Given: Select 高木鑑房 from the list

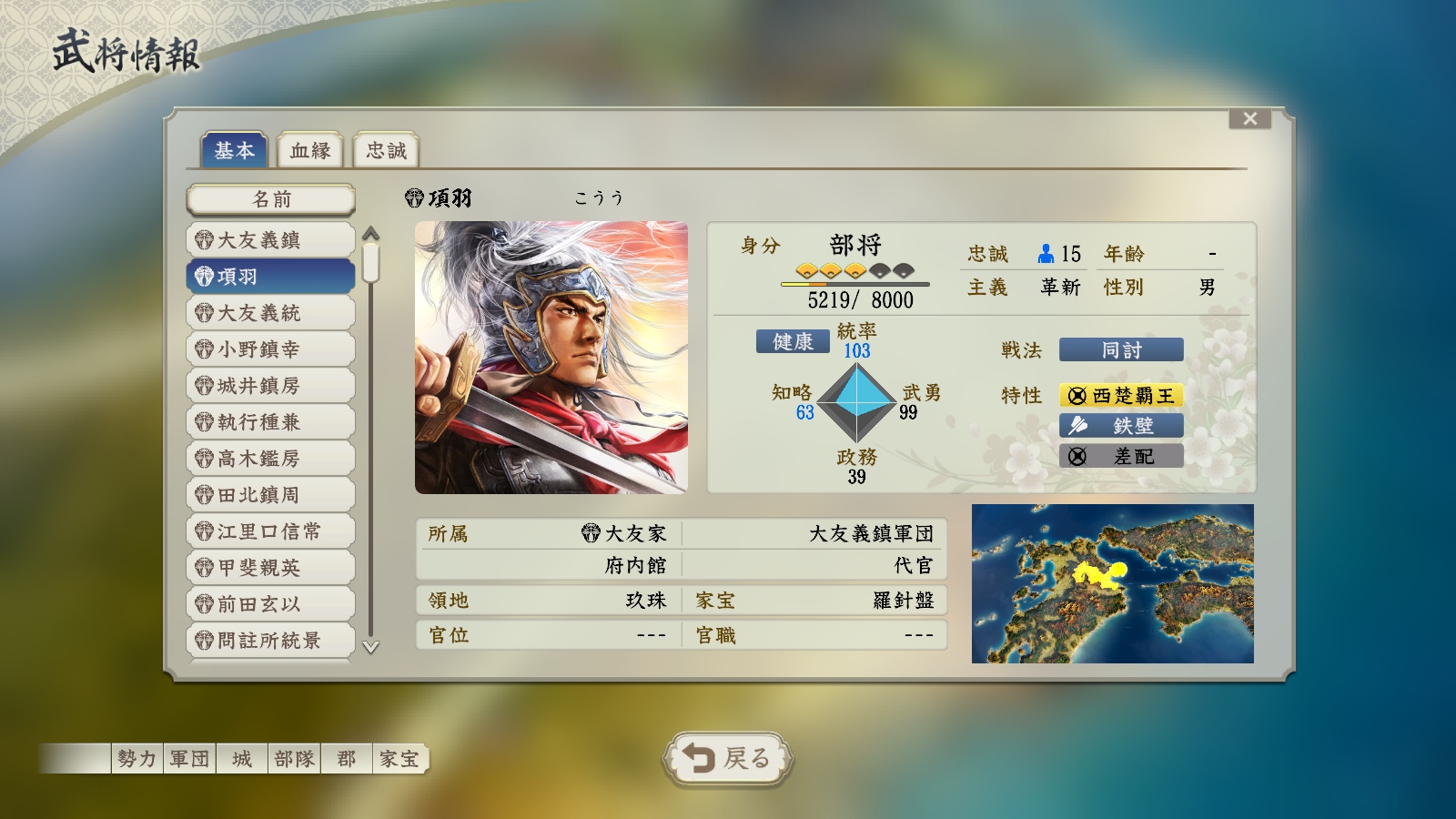Looking at the screenshot, I should coord(270,458).
